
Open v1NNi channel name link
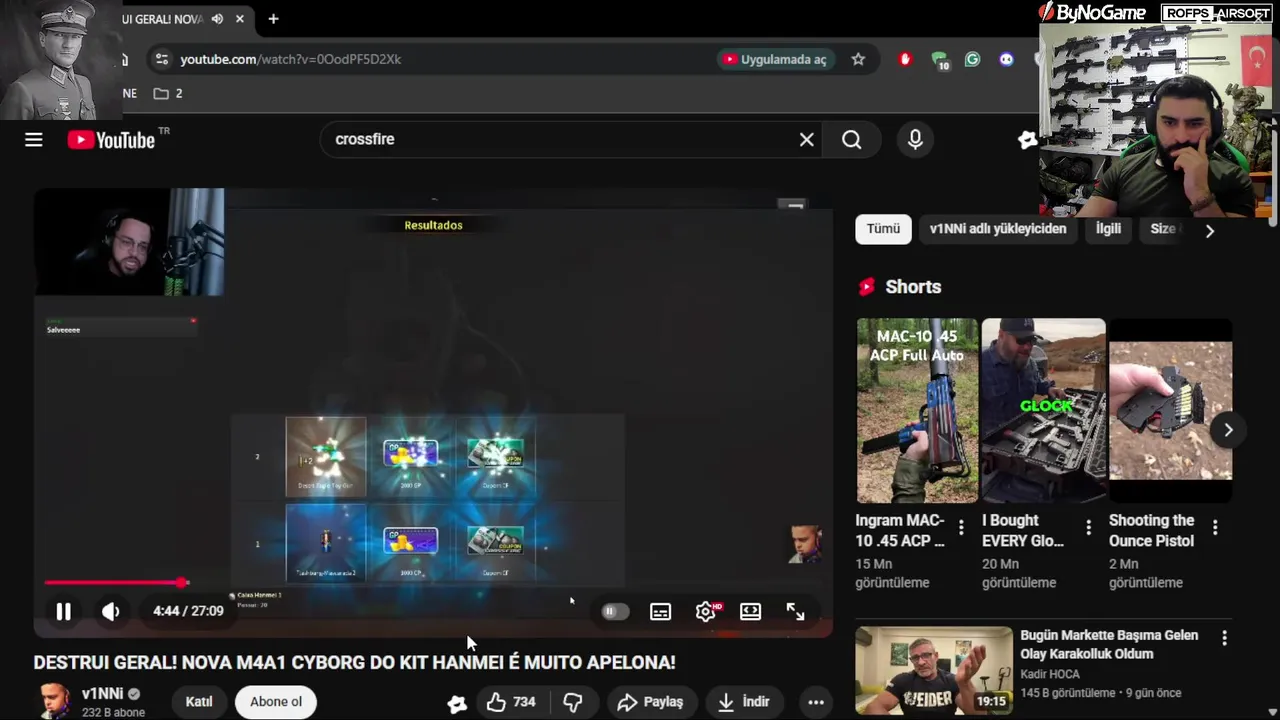102,694
